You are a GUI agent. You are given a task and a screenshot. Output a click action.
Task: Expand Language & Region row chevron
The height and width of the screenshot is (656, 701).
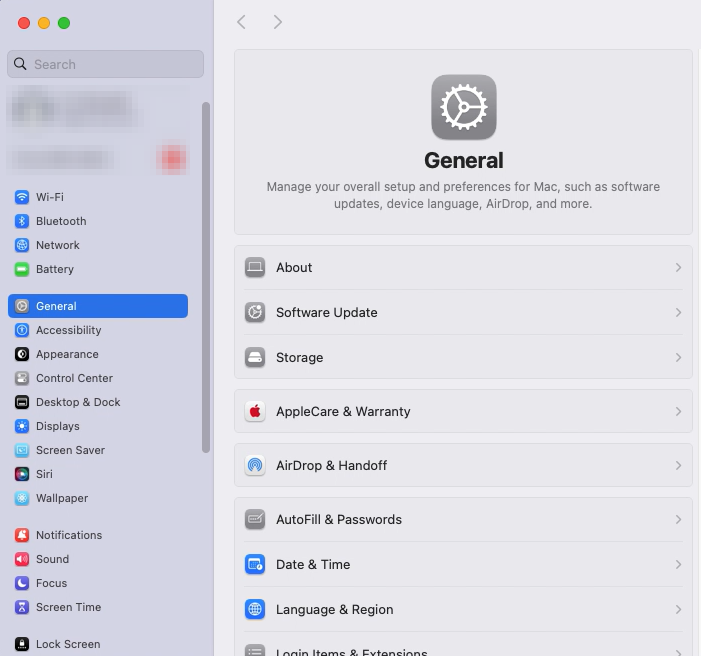point(678,609)
